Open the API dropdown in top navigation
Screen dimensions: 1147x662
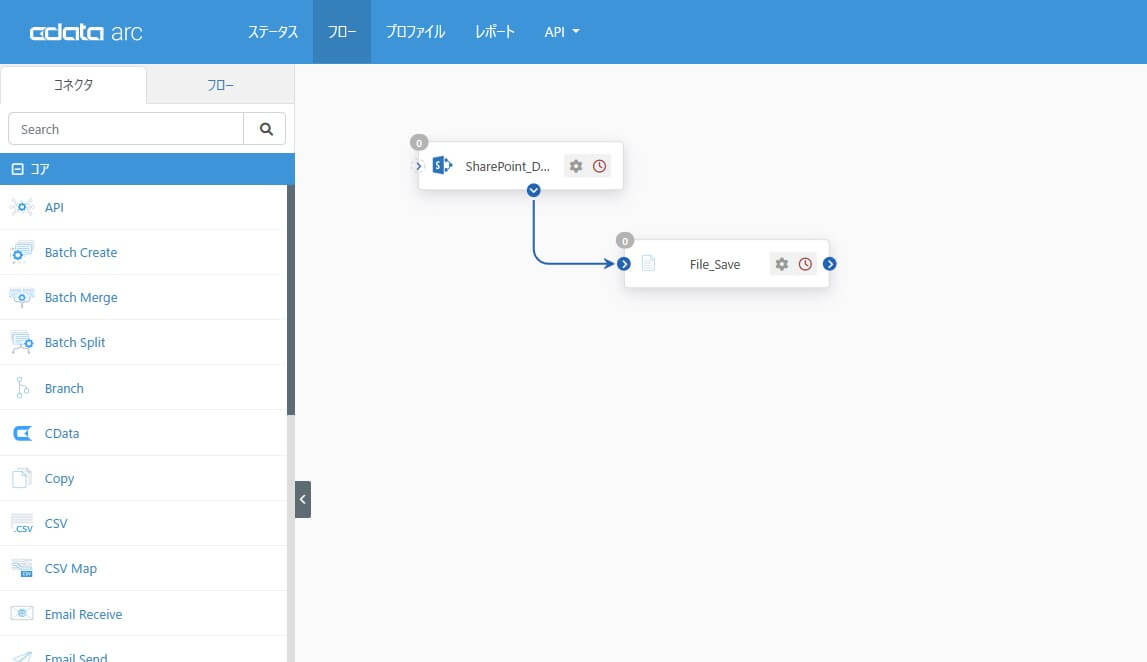561,31
